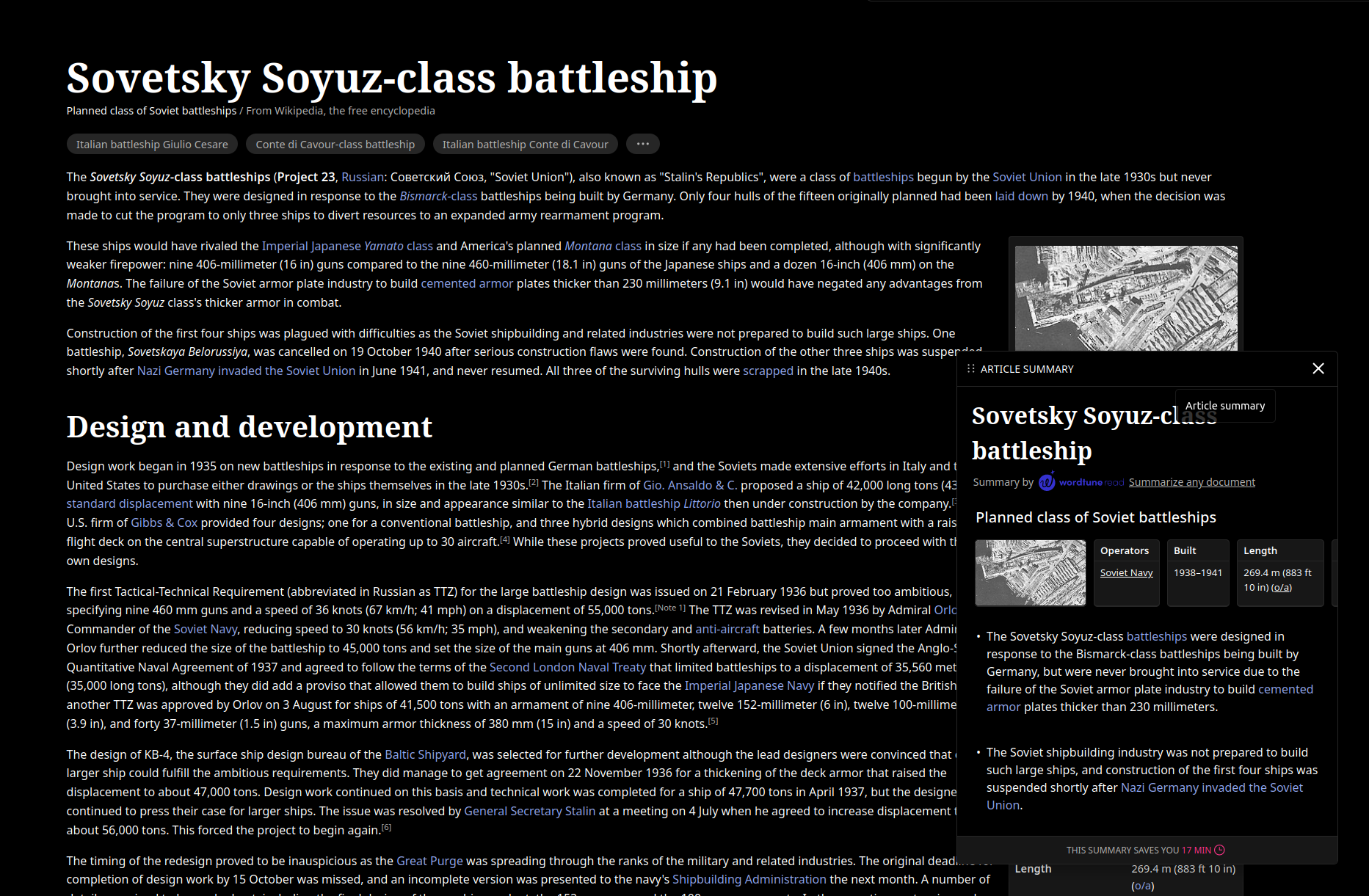Open Italian battleship Littorio link
The image size is (1369, 896).
point(654,503)
